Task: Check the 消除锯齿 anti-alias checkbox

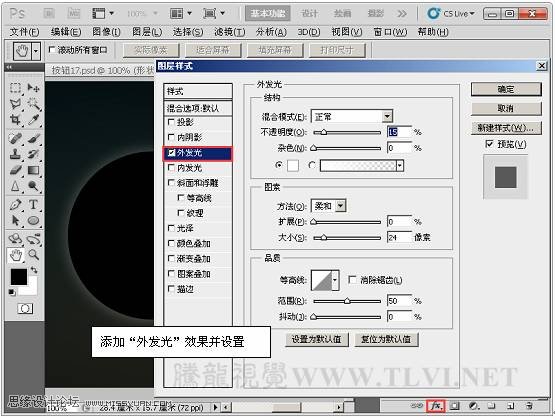Action: (352, 280)
